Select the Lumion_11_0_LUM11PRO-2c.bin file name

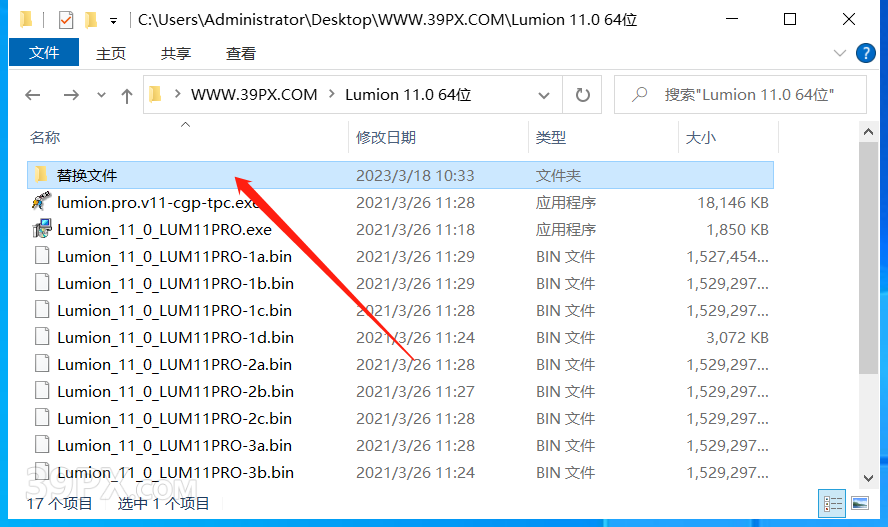pos(174,419)
